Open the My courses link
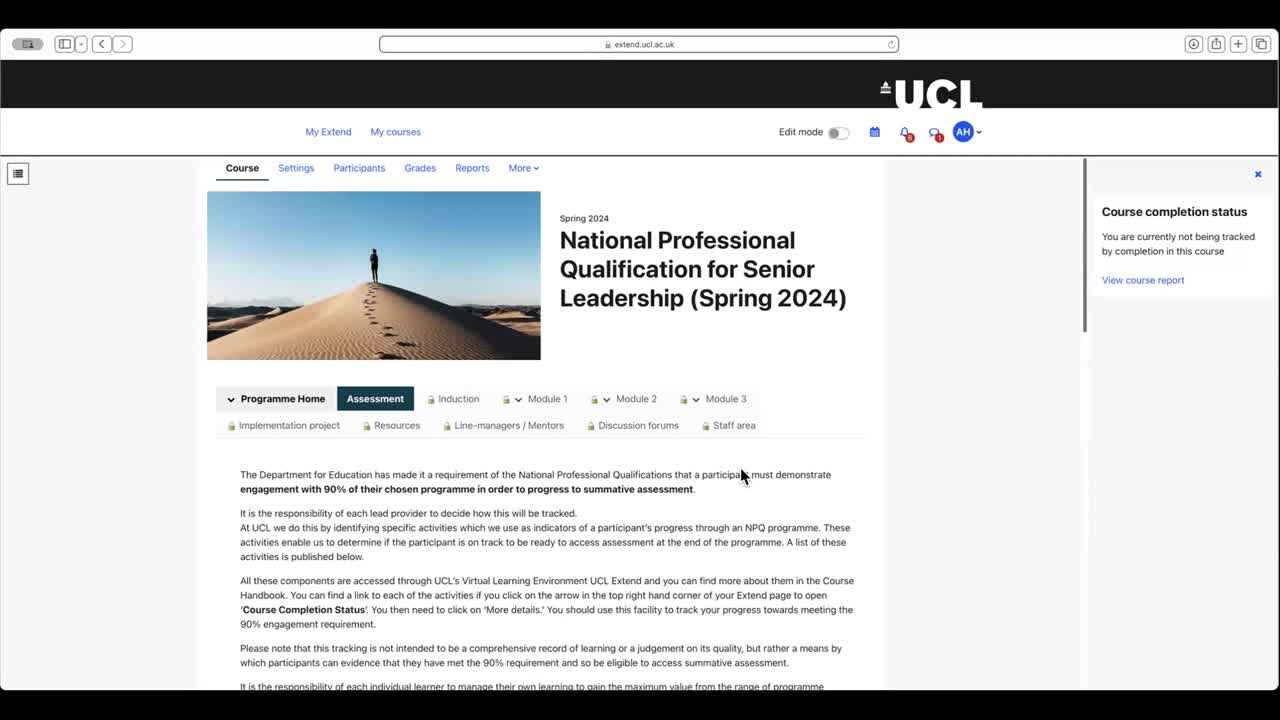The width and height of the screenshot is (1280, 720). point(395,131)
